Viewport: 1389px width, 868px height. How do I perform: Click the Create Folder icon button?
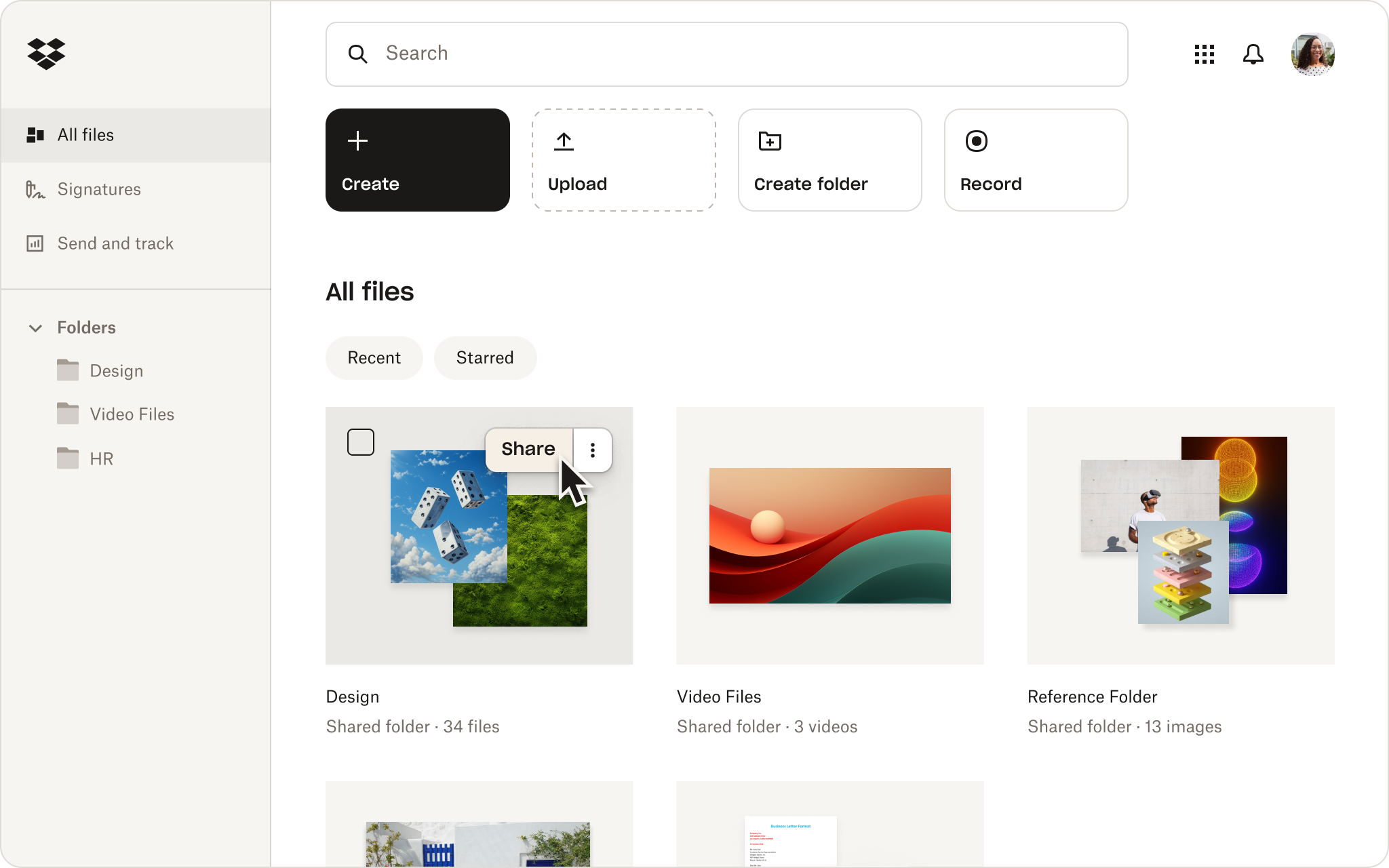pyautogui.click(x=770, y=140)
